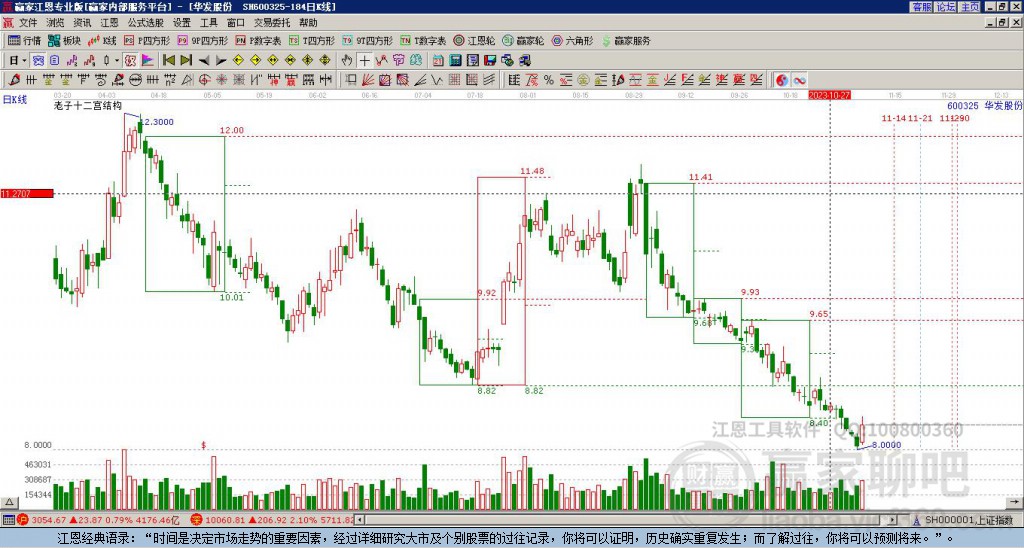Open the 设置 menu
The height and width of the screenshot is (548, 1024).
pyautogui.click(x=182, y=23)
